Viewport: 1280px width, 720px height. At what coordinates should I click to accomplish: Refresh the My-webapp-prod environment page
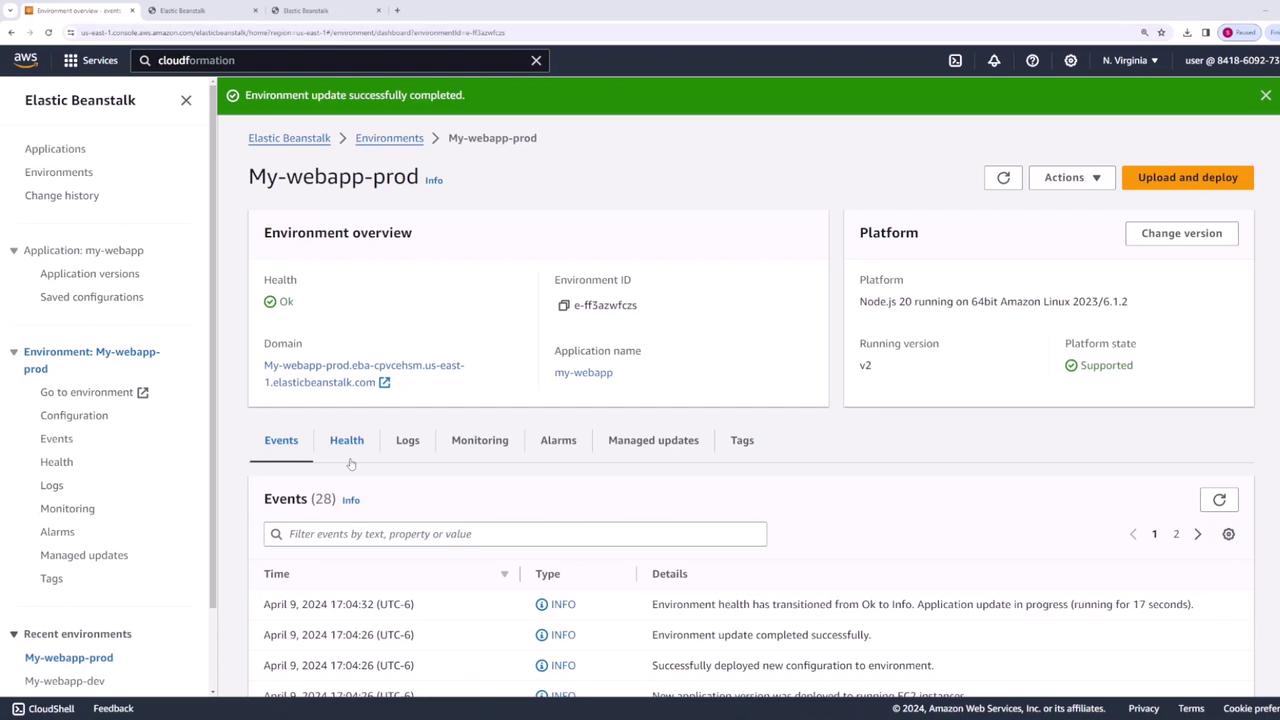pos(1003,177)
